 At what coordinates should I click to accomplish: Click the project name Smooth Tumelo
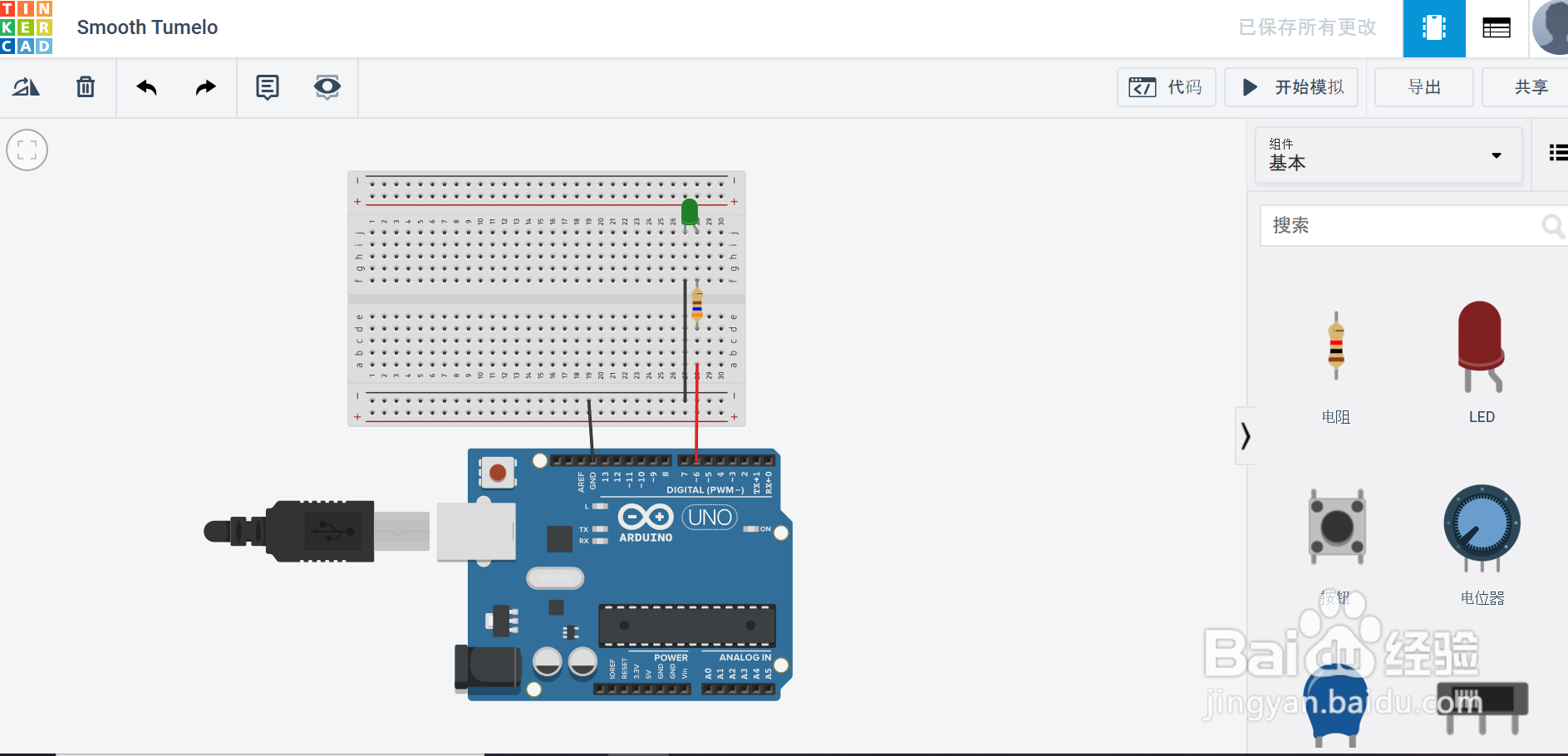tap(147, 27)
